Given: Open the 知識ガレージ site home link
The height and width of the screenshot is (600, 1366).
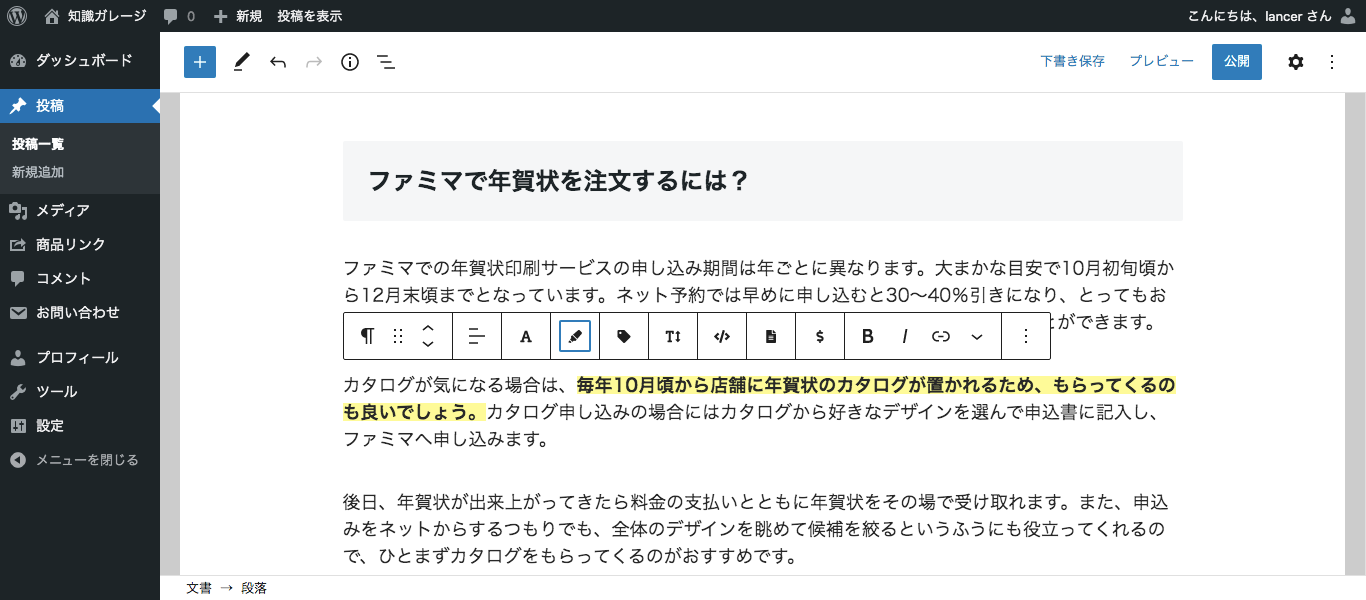Looking at the screenshot, I should [95, 16].
